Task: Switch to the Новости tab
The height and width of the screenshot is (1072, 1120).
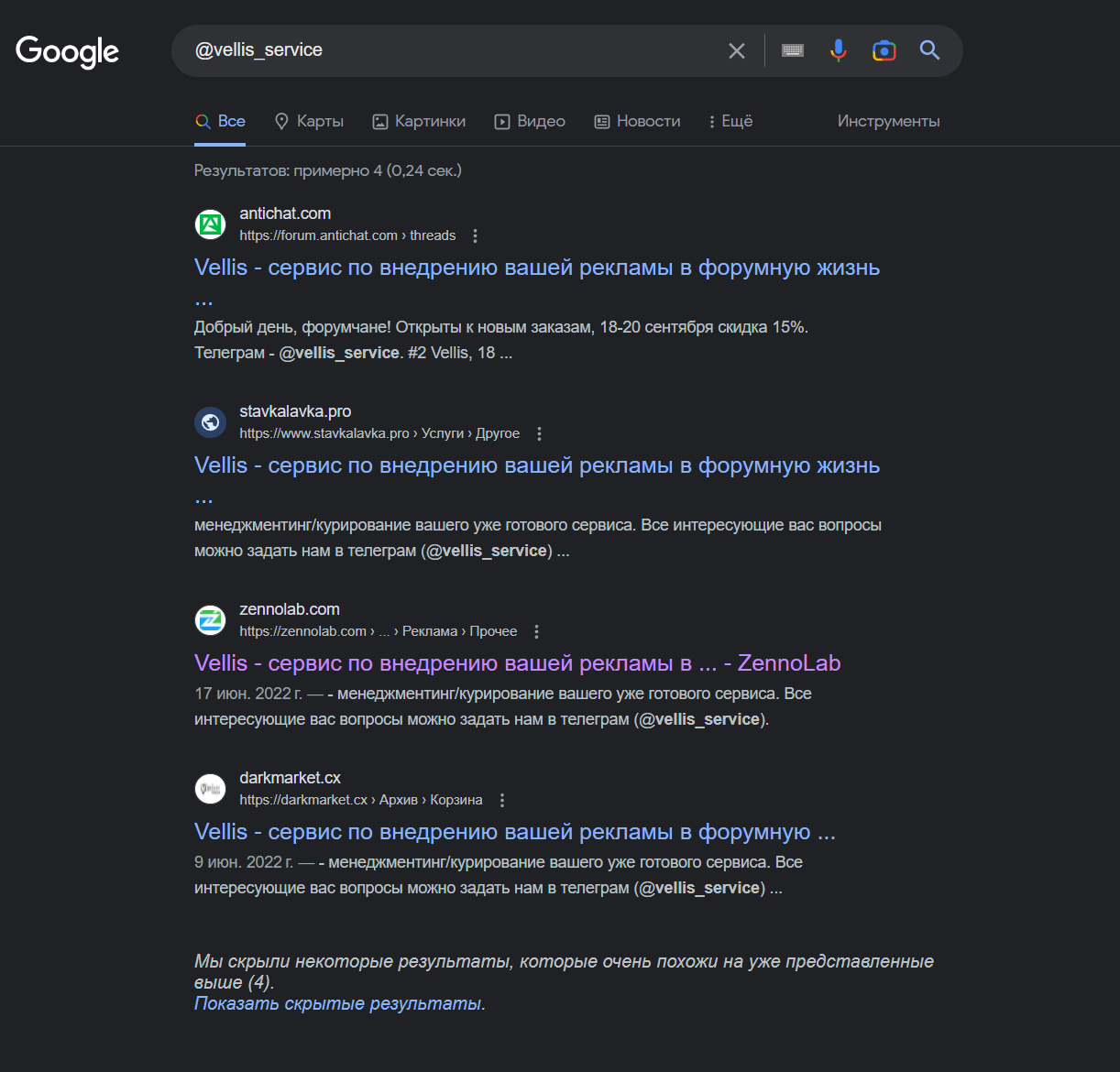Action: tap(637, 122)
